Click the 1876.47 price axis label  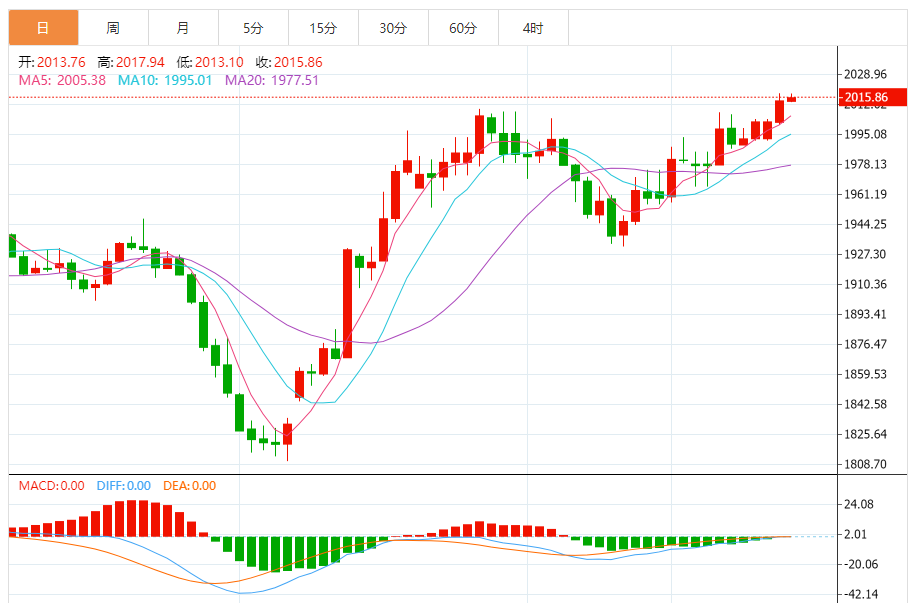pos(865,344)
